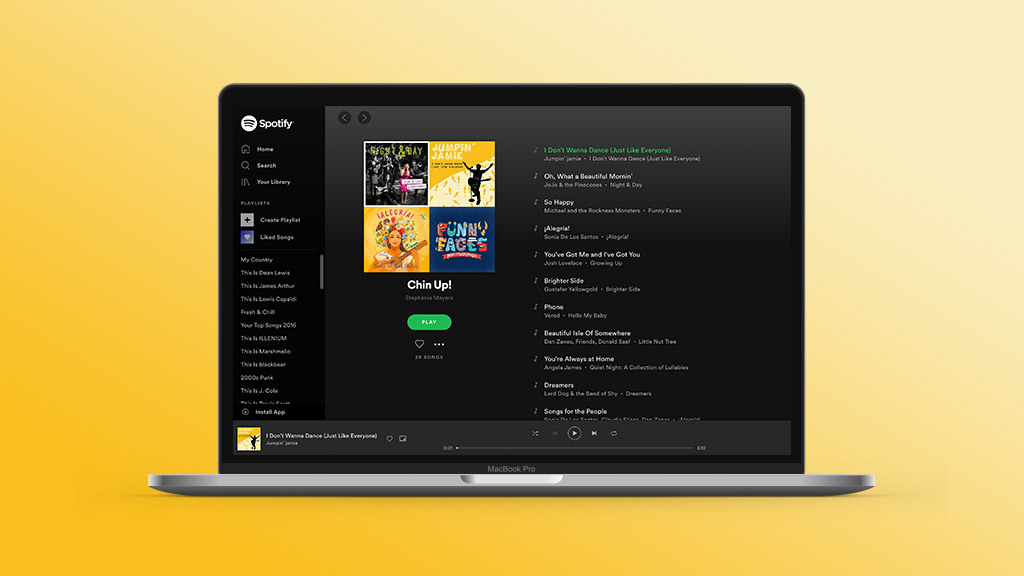1024x576 pixels.
Task: Select the track Beautiful Isle Of Somewhere
Action: coord(587,333)
